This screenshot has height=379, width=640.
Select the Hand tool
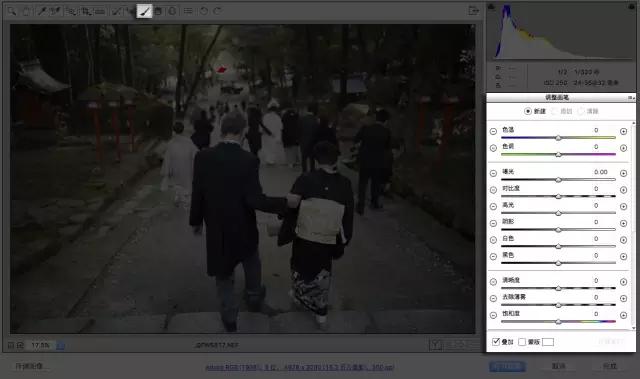pyautogui.click(x=25, y=11)
